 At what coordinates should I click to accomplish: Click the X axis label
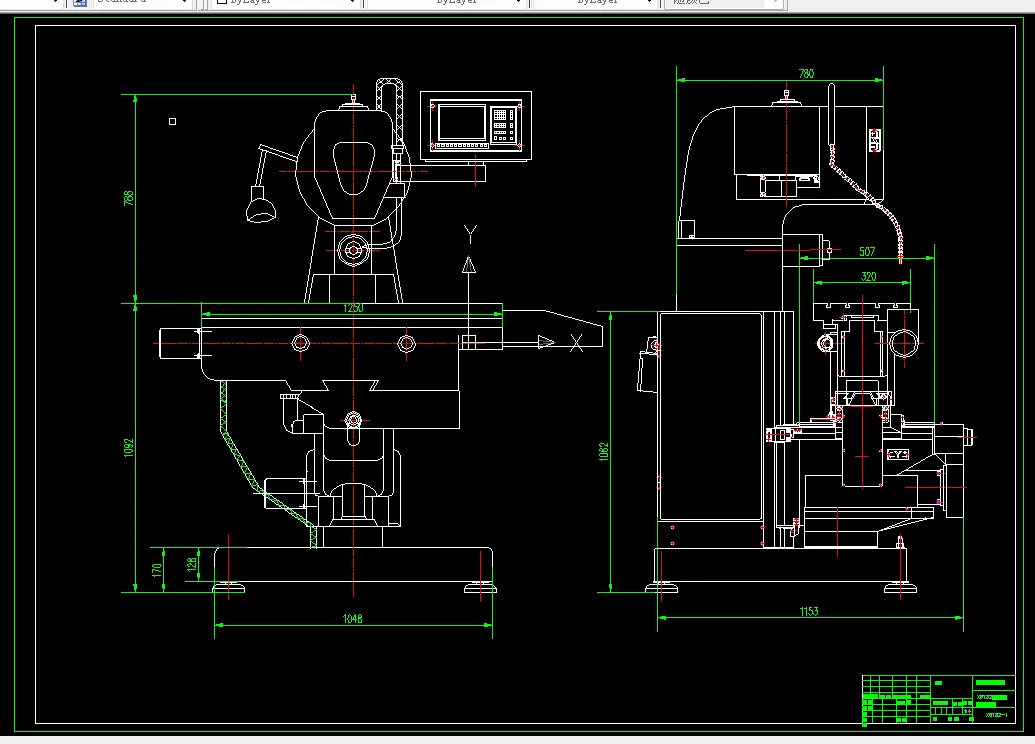(x=576, y=343)
